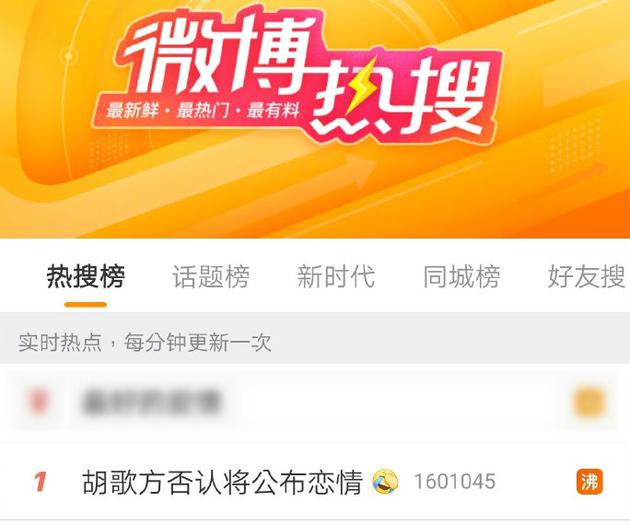Viewport: 630px width, 525px height.
Task: Tap the orange 沸 badge icon
Action: tap(589, 481)
